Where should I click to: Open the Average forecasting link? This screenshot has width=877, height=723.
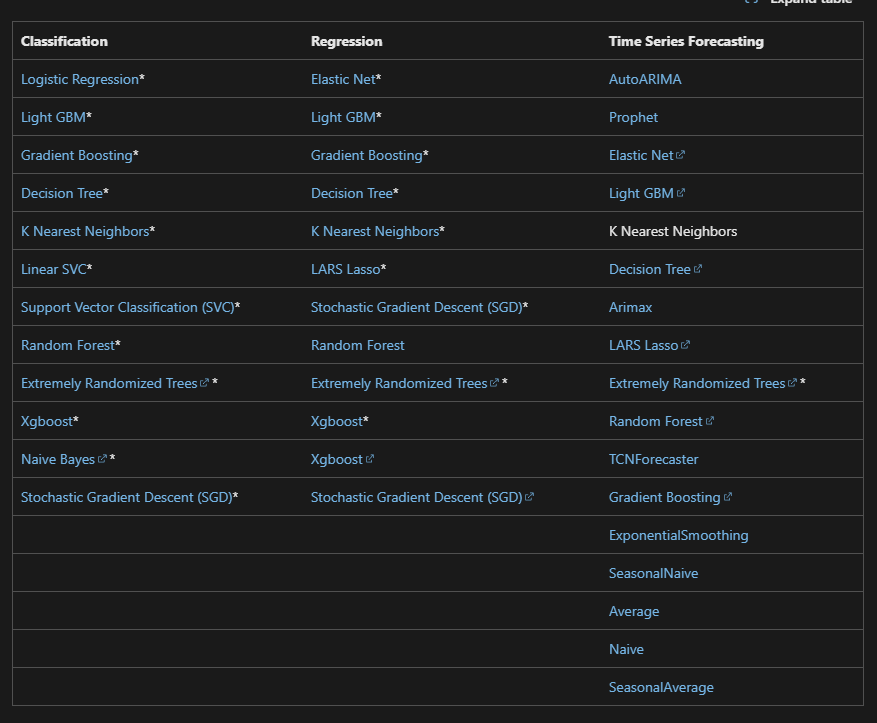(x=634, y=612)
